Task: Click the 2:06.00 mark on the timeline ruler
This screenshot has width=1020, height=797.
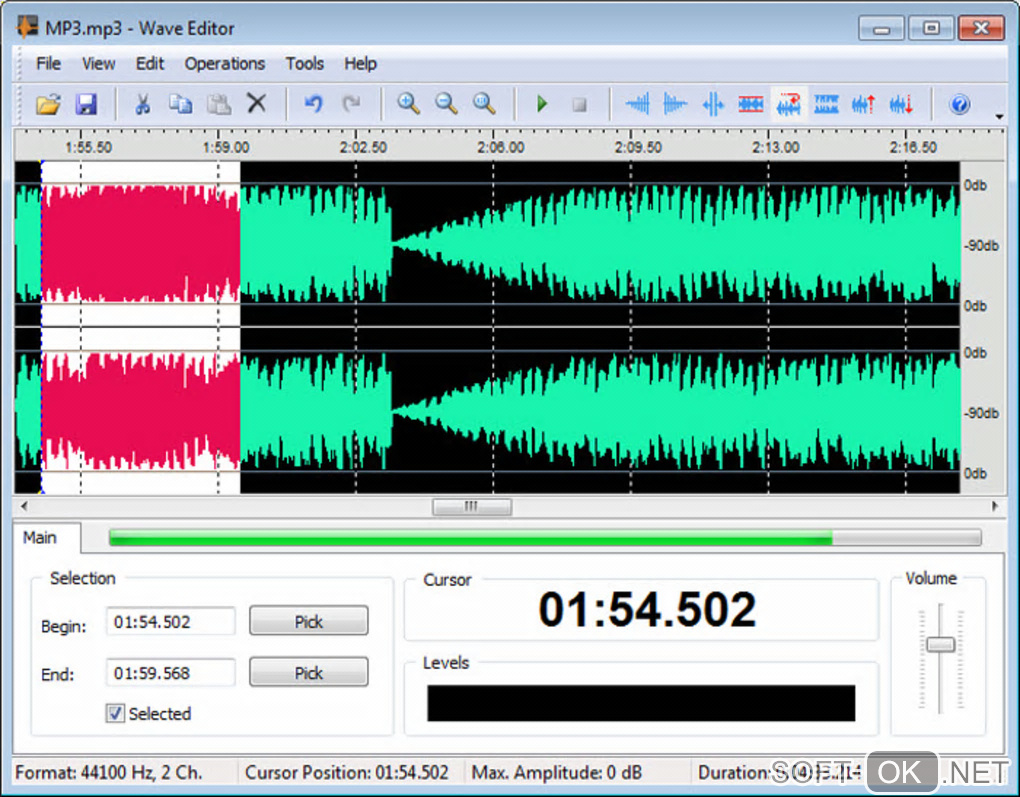Action: (x=500, y=147)
